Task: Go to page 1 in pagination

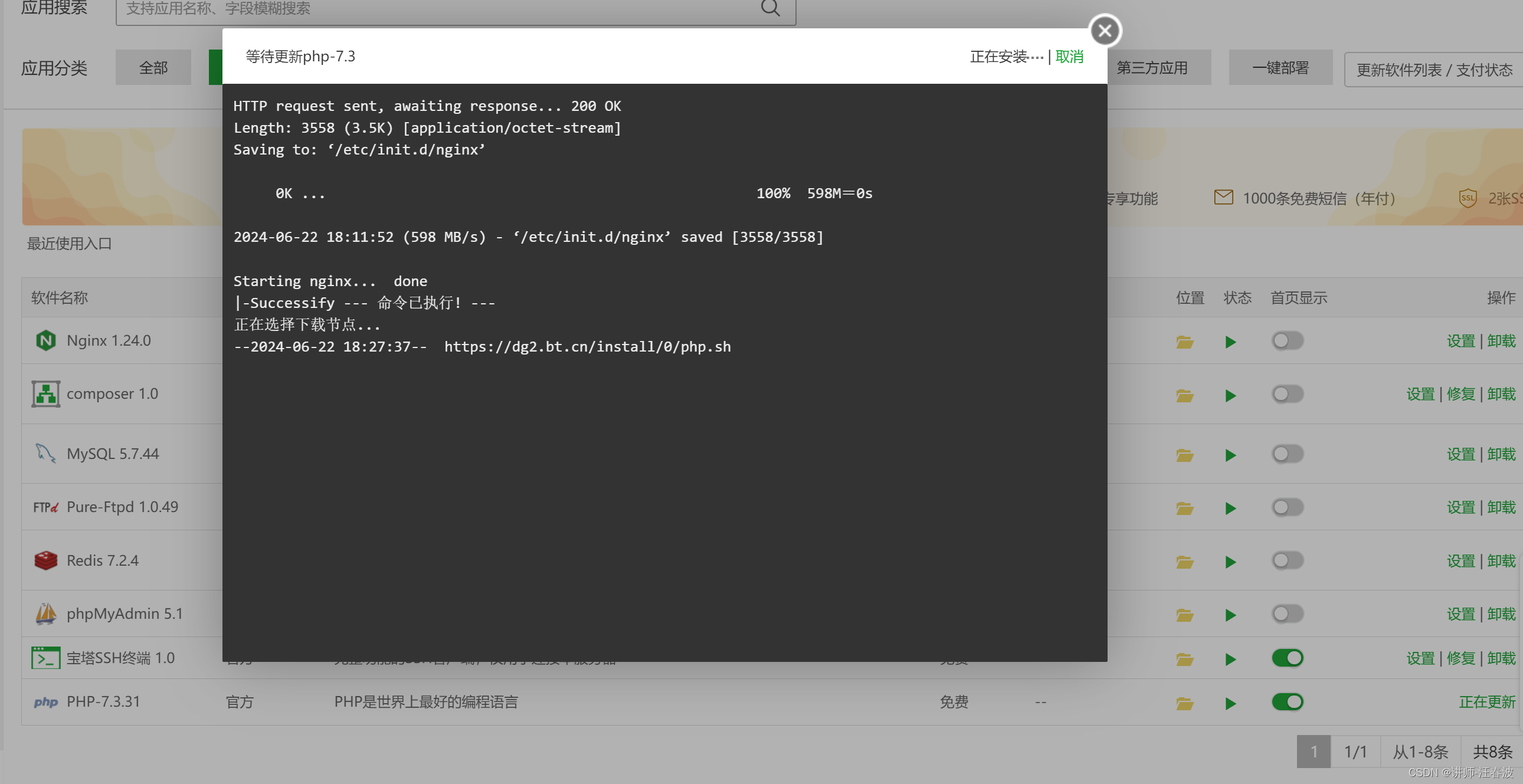Action: 1314,752
